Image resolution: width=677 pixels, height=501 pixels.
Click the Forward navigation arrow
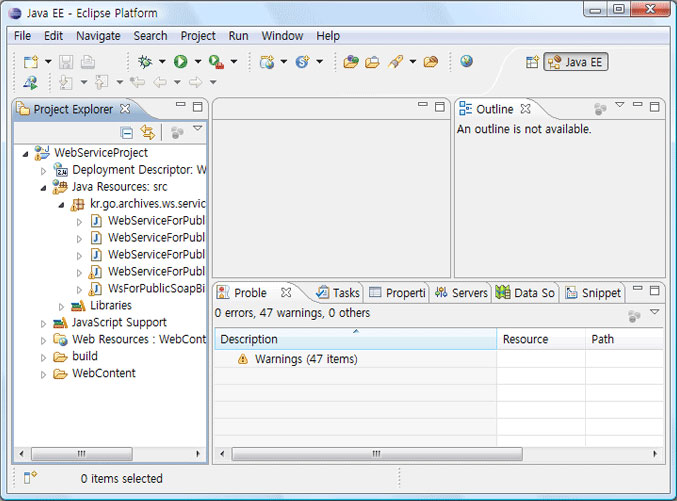(x=196, y=82)
